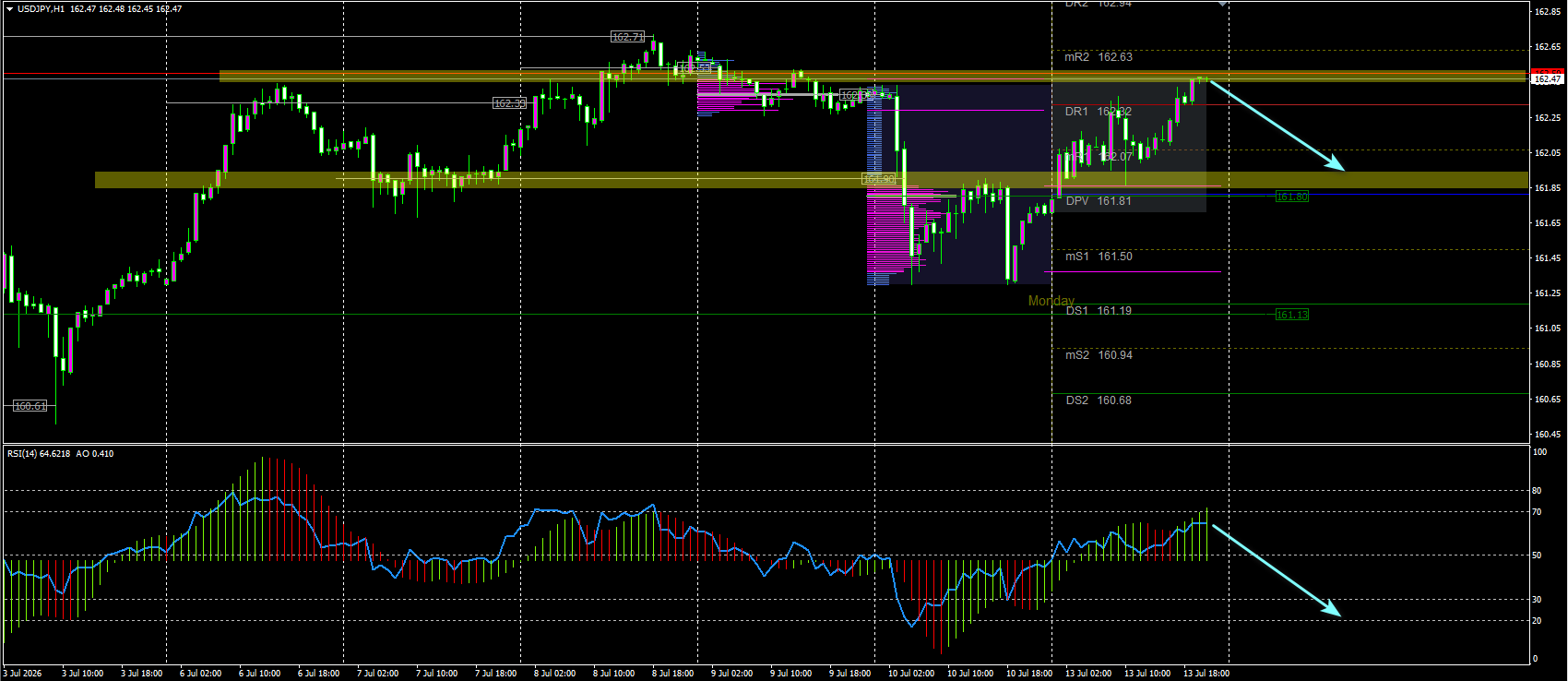Click 3 Jul 10:00 on the time axis

click(x=83, y=674)
